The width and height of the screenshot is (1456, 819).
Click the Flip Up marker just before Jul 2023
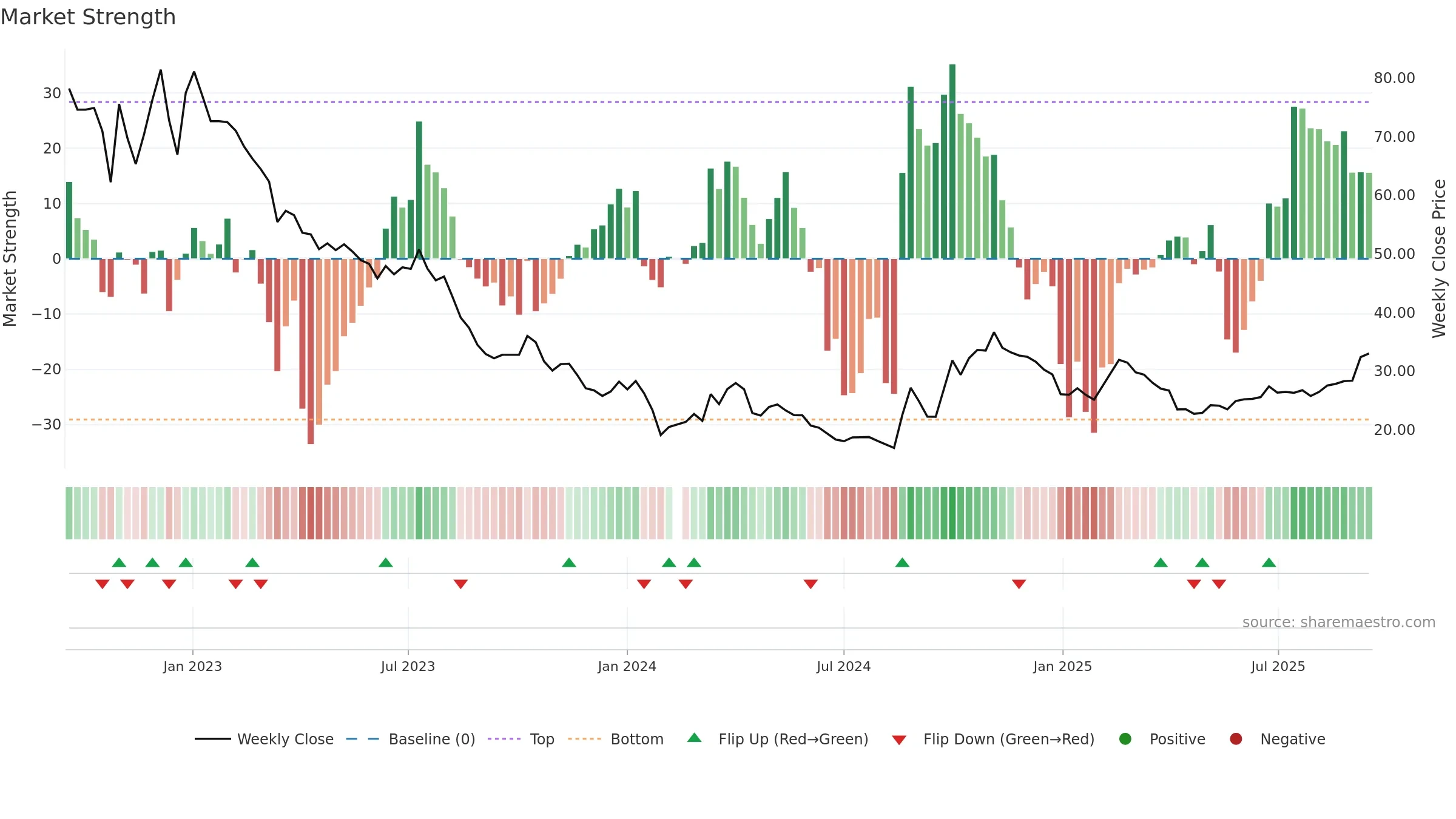[x=386, y=562]
